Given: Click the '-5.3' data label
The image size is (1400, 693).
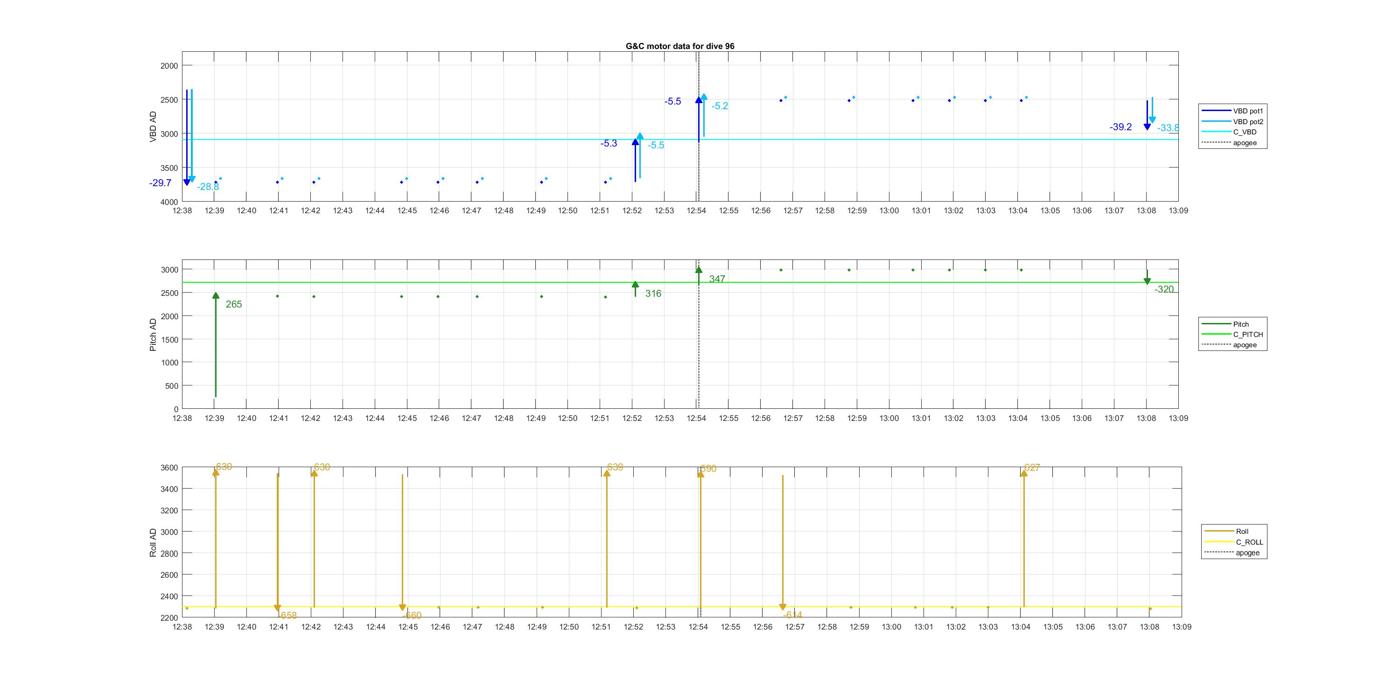Looking at the screenshot, I should (x=609, y=144).
